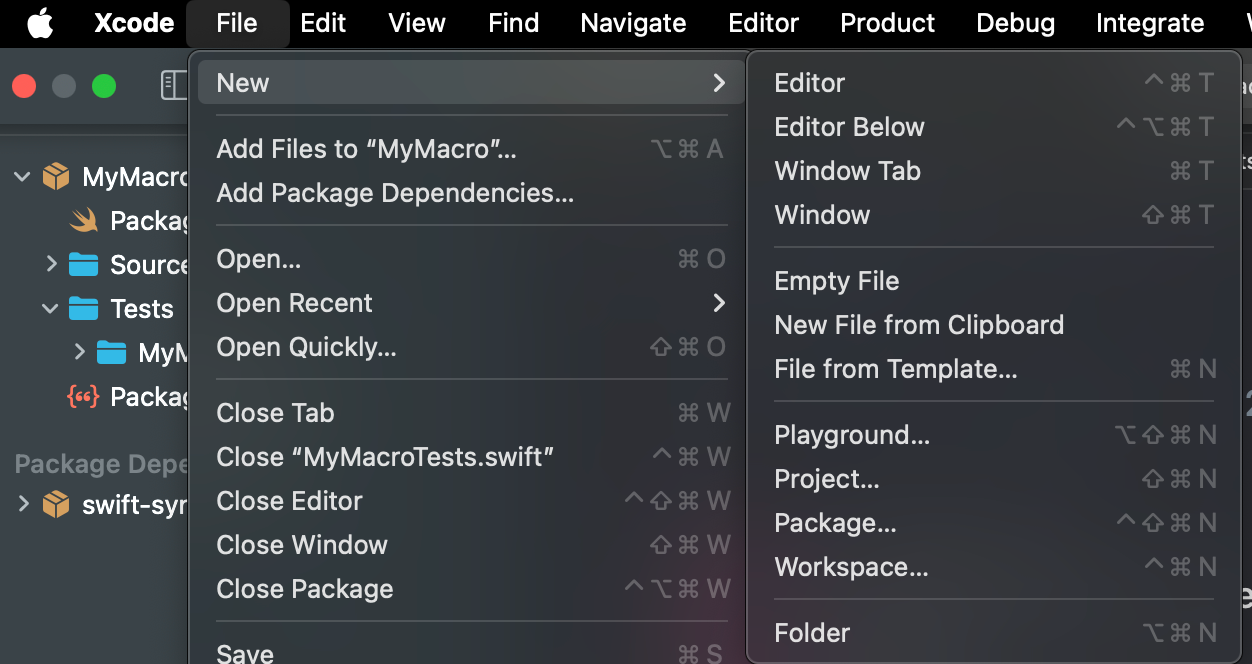The image size is (1252, 664).
Task: Create a new Playground from submenu
Action: click(852, 435)
